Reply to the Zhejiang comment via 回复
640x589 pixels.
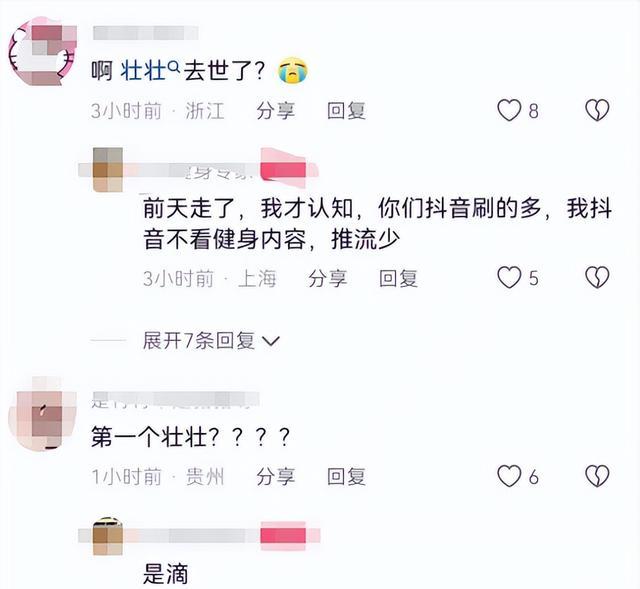pos(346,111)
